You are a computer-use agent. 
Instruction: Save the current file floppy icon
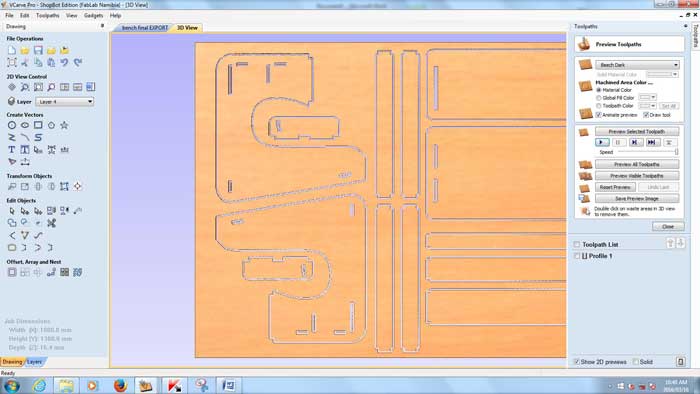(x=38, y=50)
